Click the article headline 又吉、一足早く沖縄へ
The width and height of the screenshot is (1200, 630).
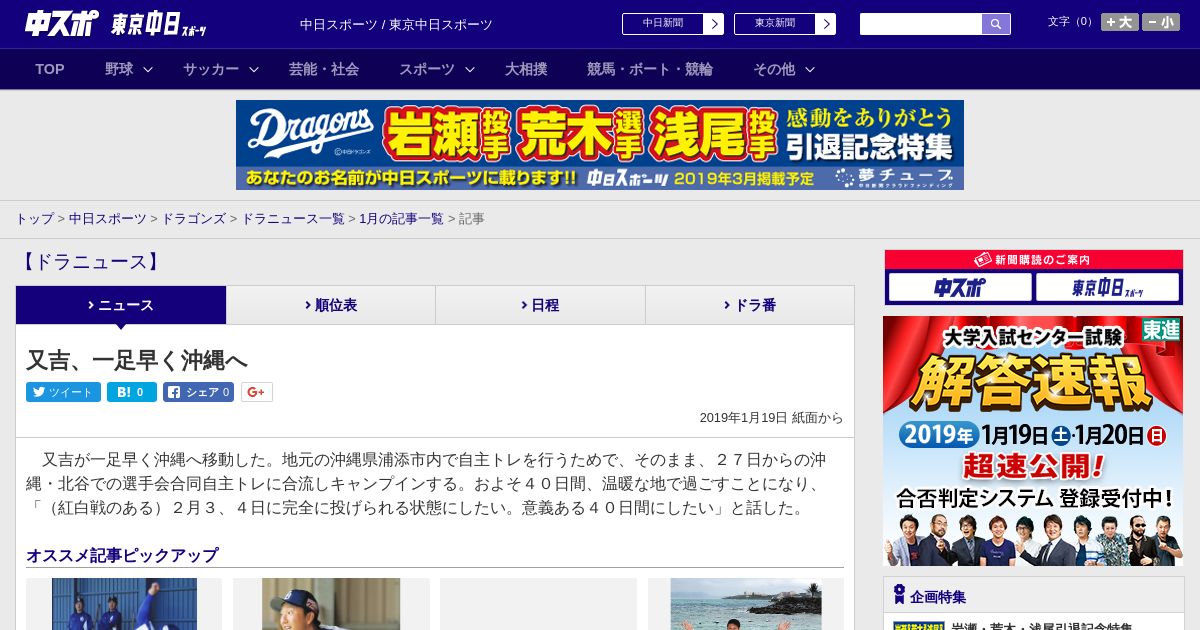coord(137,360)
